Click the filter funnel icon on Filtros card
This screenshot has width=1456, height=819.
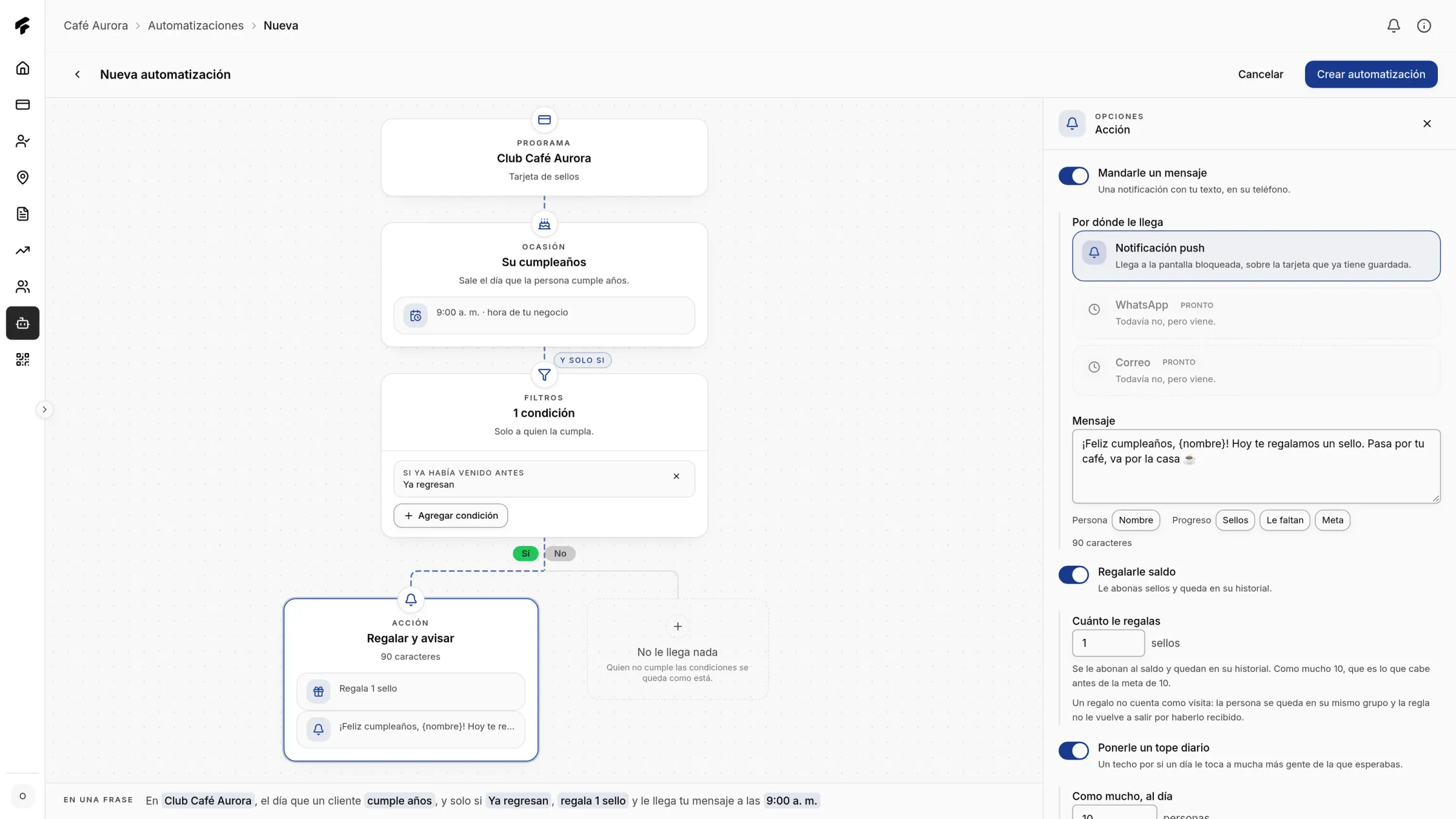tap(544, 375)
